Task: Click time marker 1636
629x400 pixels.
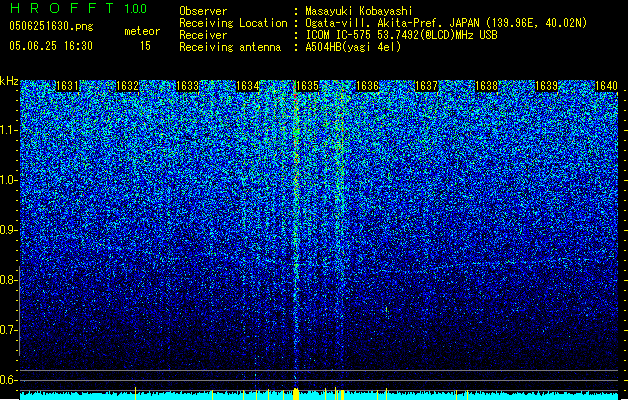Action: coord(367,86)
